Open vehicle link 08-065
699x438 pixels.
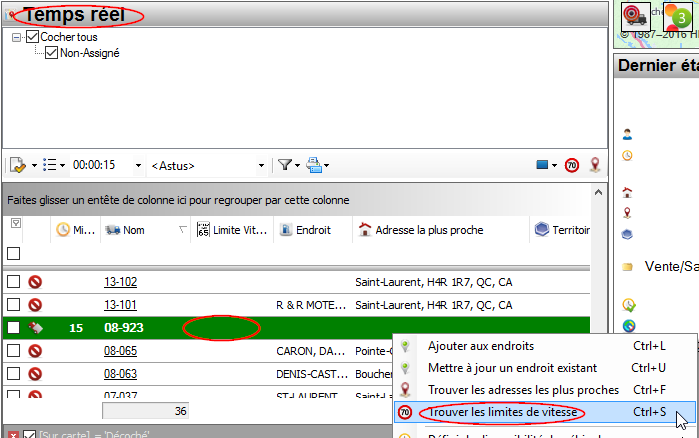point(120,351)
